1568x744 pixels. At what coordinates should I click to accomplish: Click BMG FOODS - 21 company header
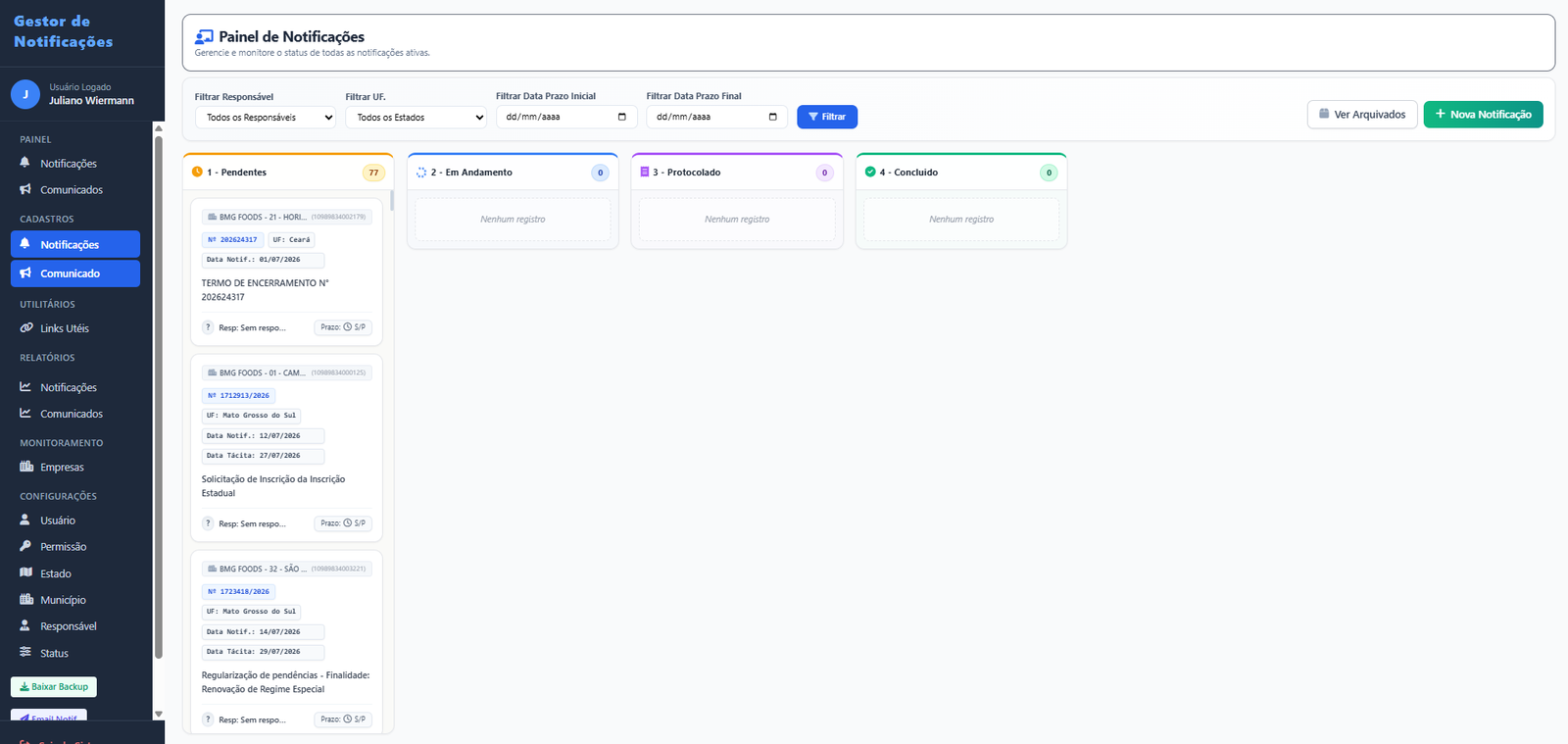[x=287, y=217]
